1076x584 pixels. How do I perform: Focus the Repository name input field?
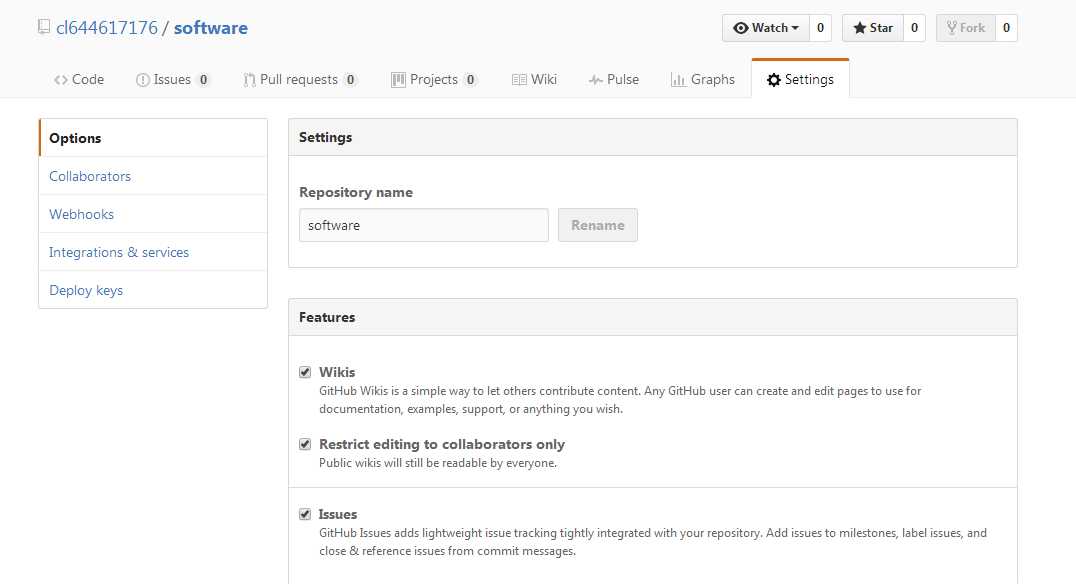pos(424,225)
